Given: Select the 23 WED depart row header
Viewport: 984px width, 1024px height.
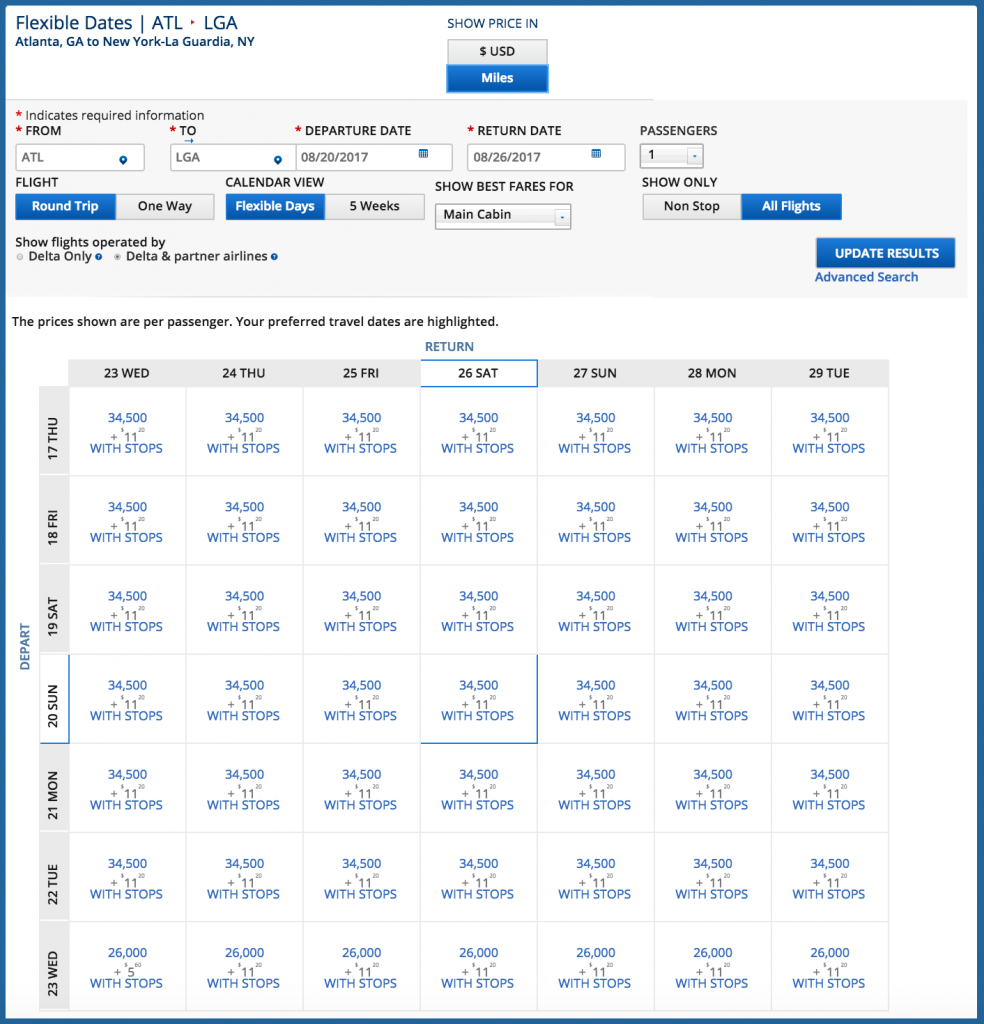Looking at the screenshot, I should (x=54, y=967).
